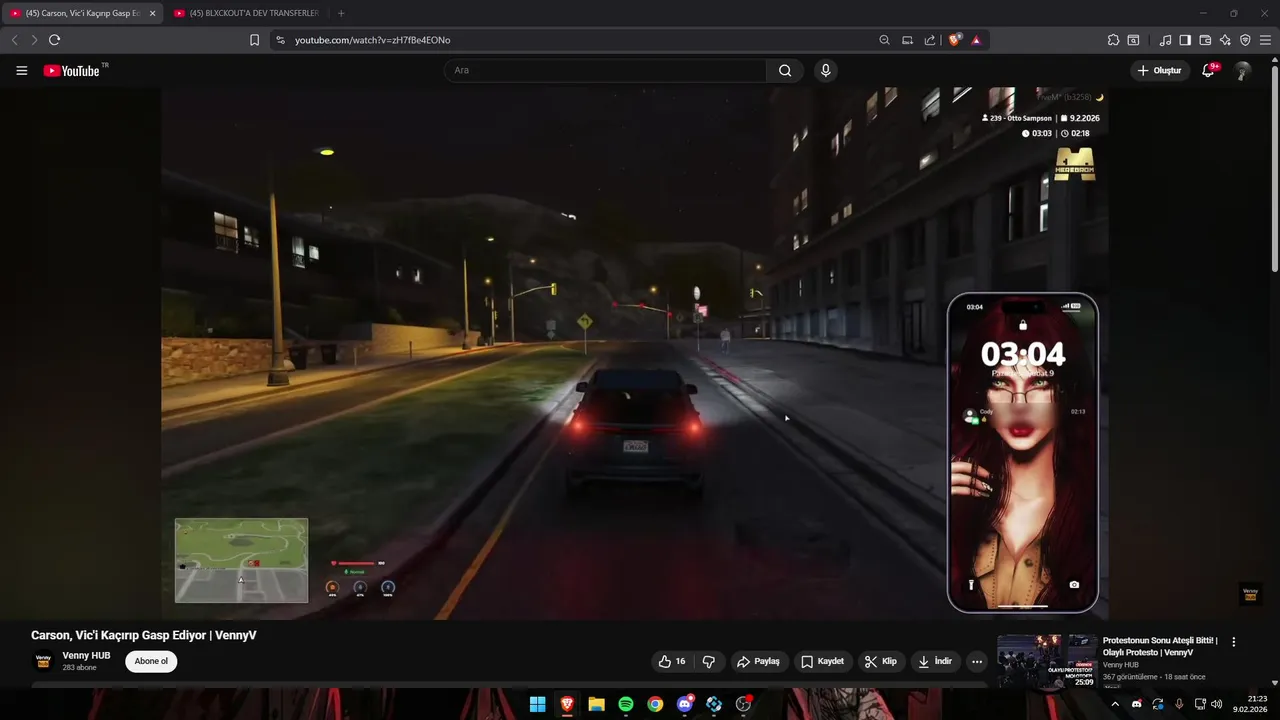
Task: Click the zoom magnifier in address bar
Action: coord(884,40)
